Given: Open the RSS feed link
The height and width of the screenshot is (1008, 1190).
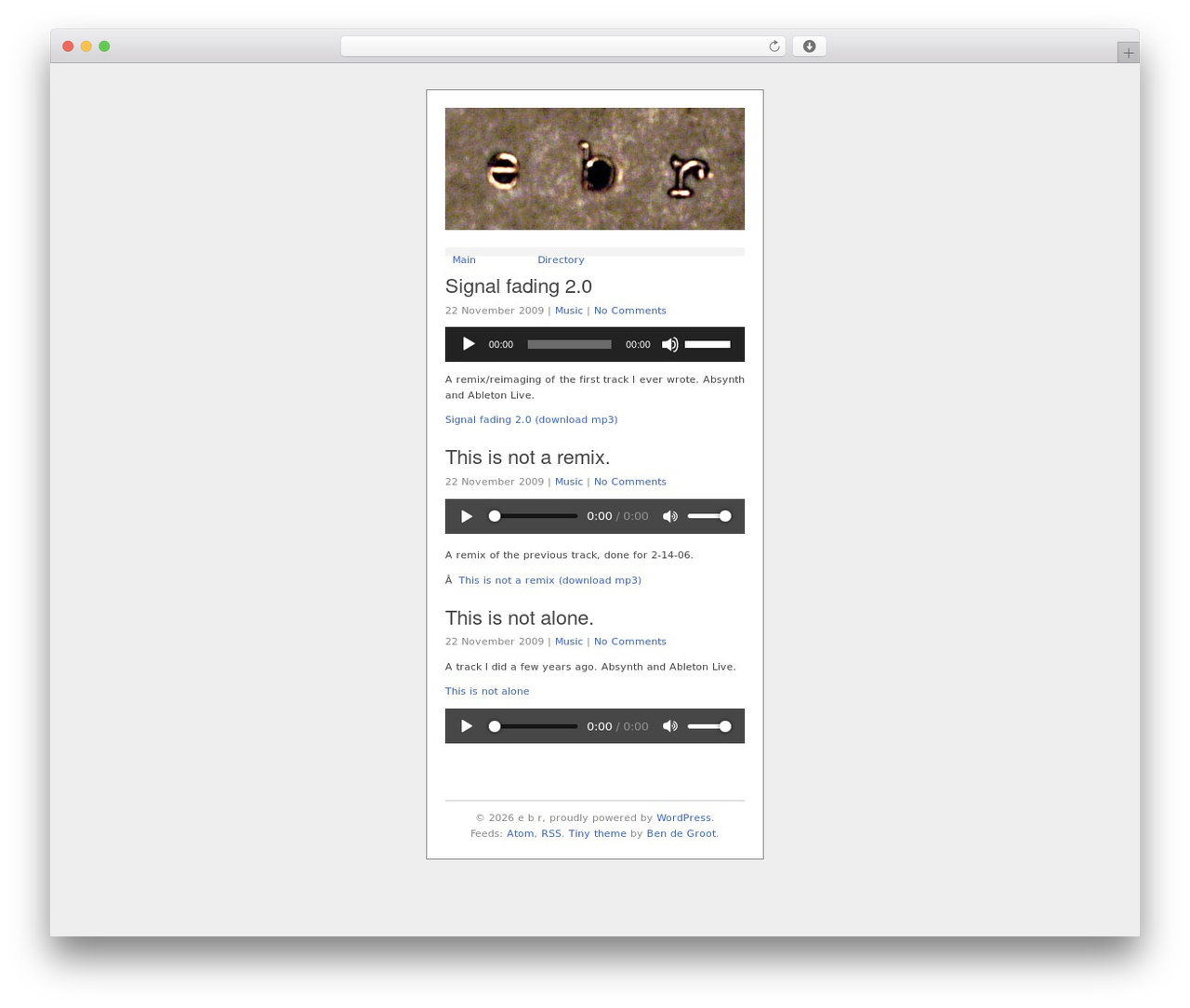Looking at the screenshot, I should [551, 834].
